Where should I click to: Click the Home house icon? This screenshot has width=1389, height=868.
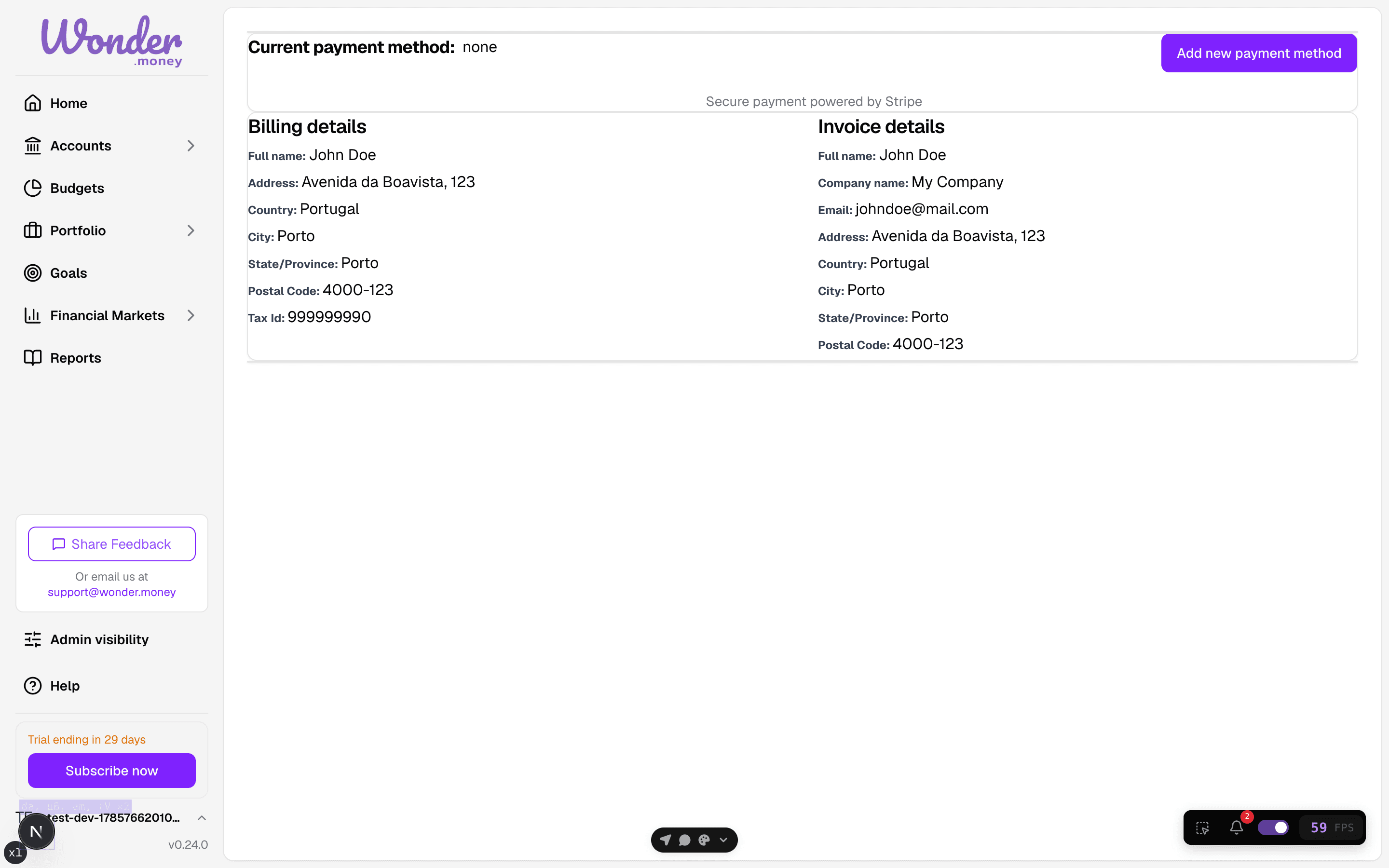click(x=33, y=103)
